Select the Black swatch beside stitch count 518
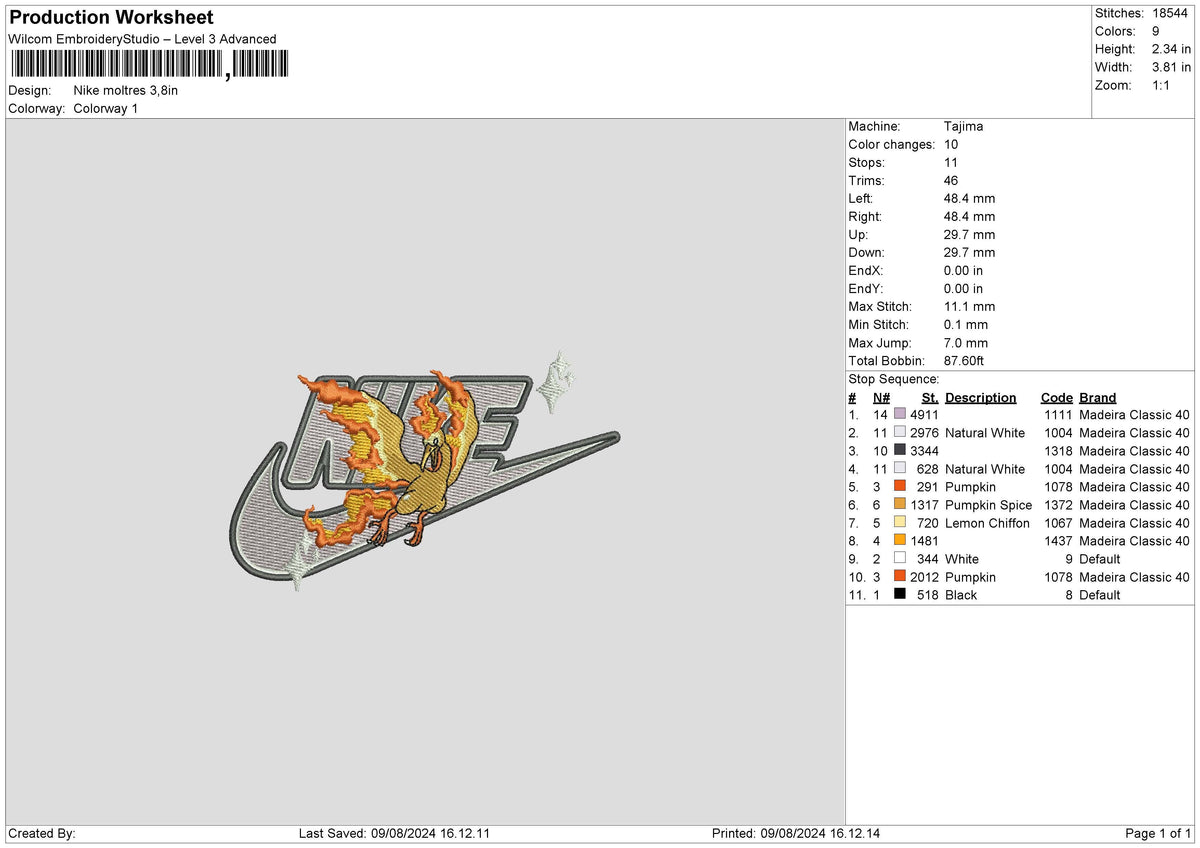 coord(900,594)
